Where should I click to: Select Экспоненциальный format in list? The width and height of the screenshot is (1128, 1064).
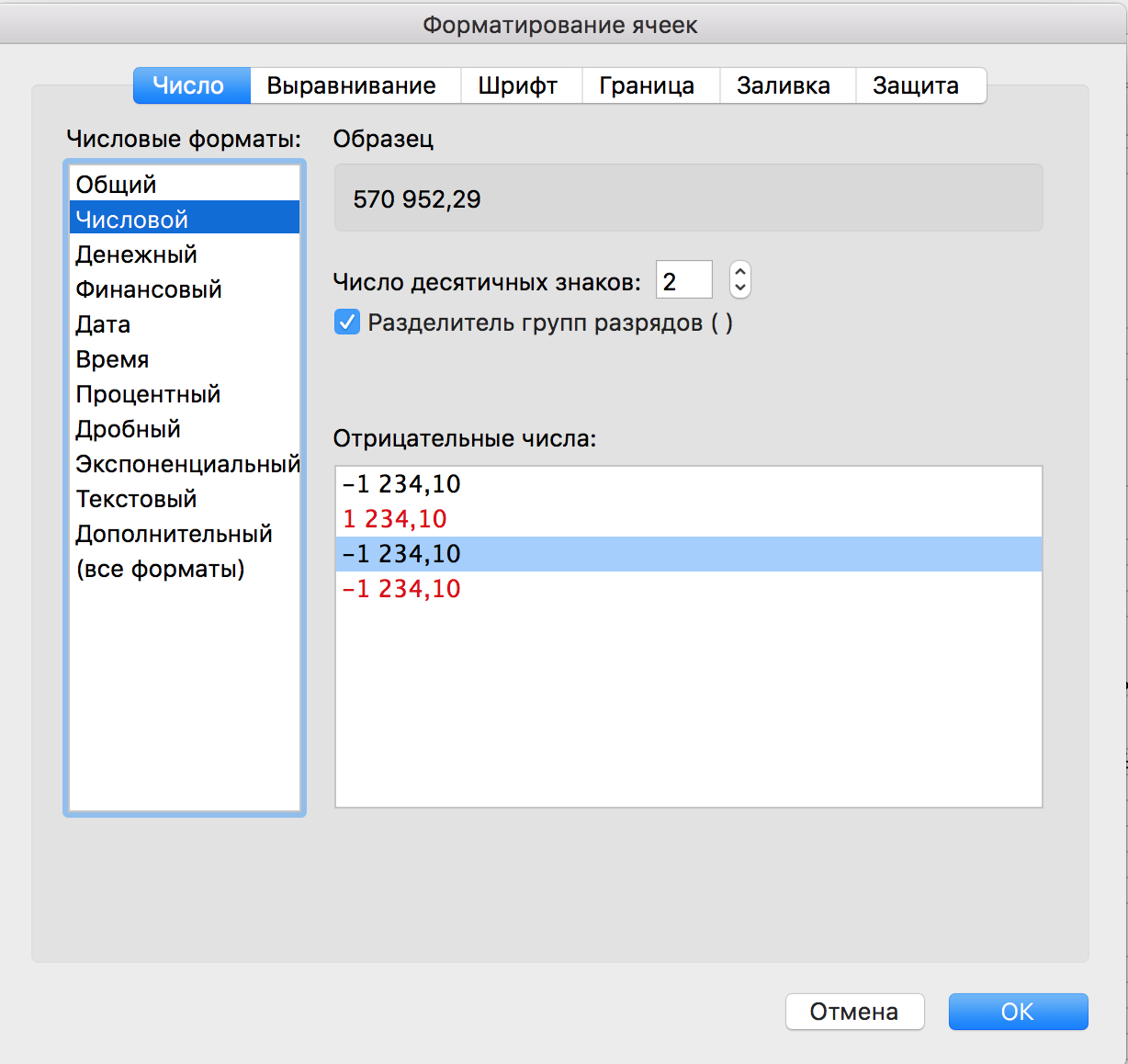pos(187,464)
